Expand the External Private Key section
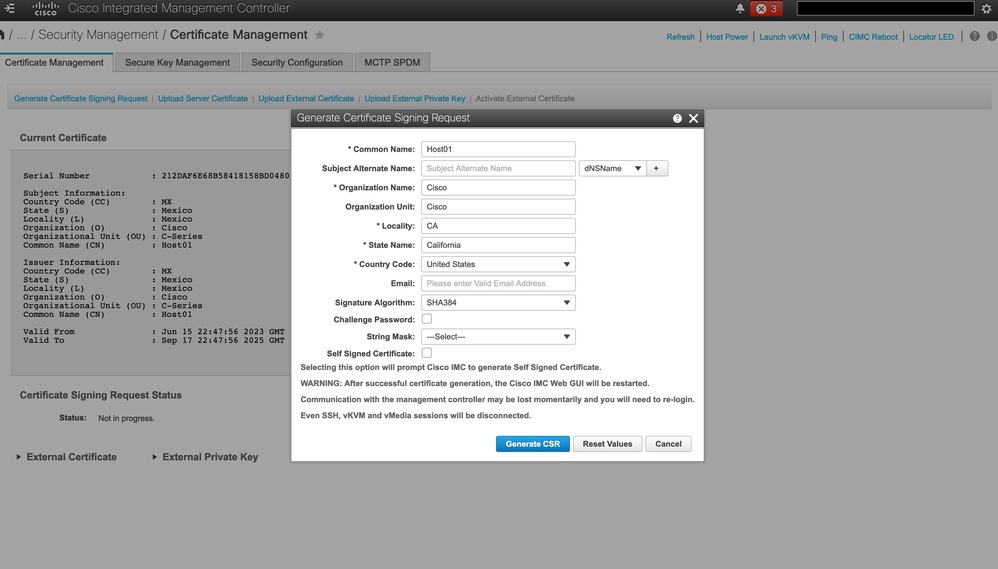The height and width of the screenshot is (569, 998). coord(205,457)
